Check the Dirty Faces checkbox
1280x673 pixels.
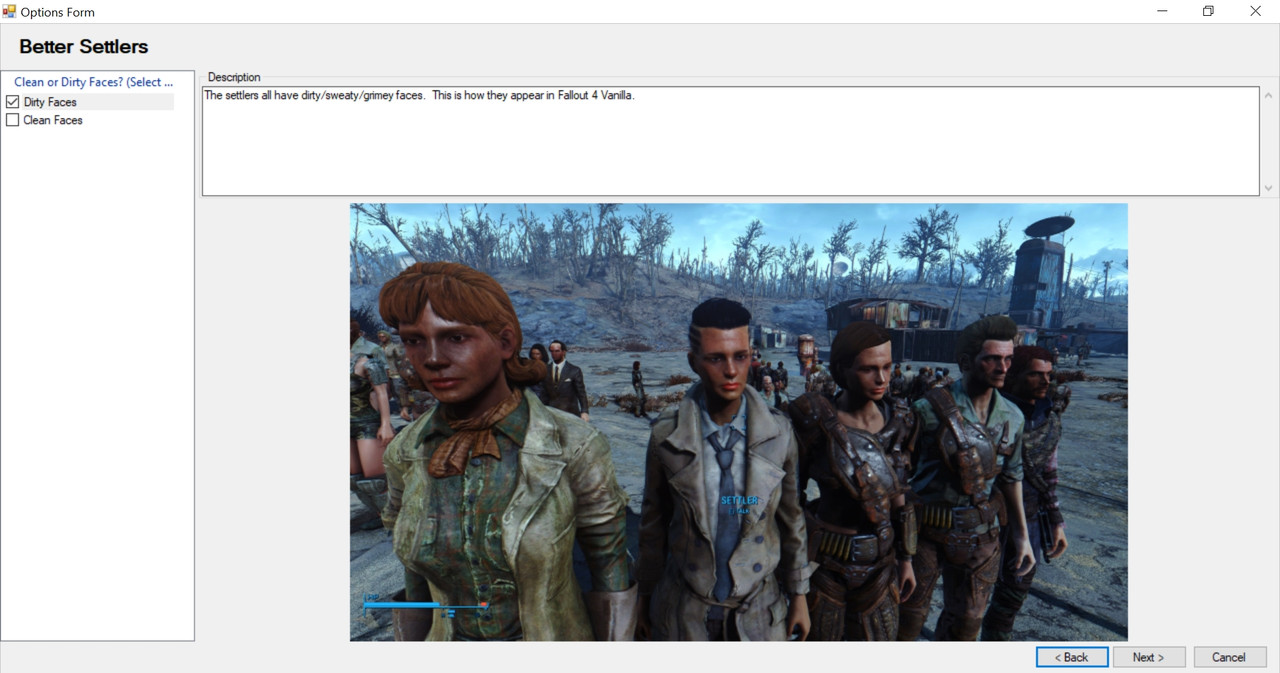(x=13, y=102)
